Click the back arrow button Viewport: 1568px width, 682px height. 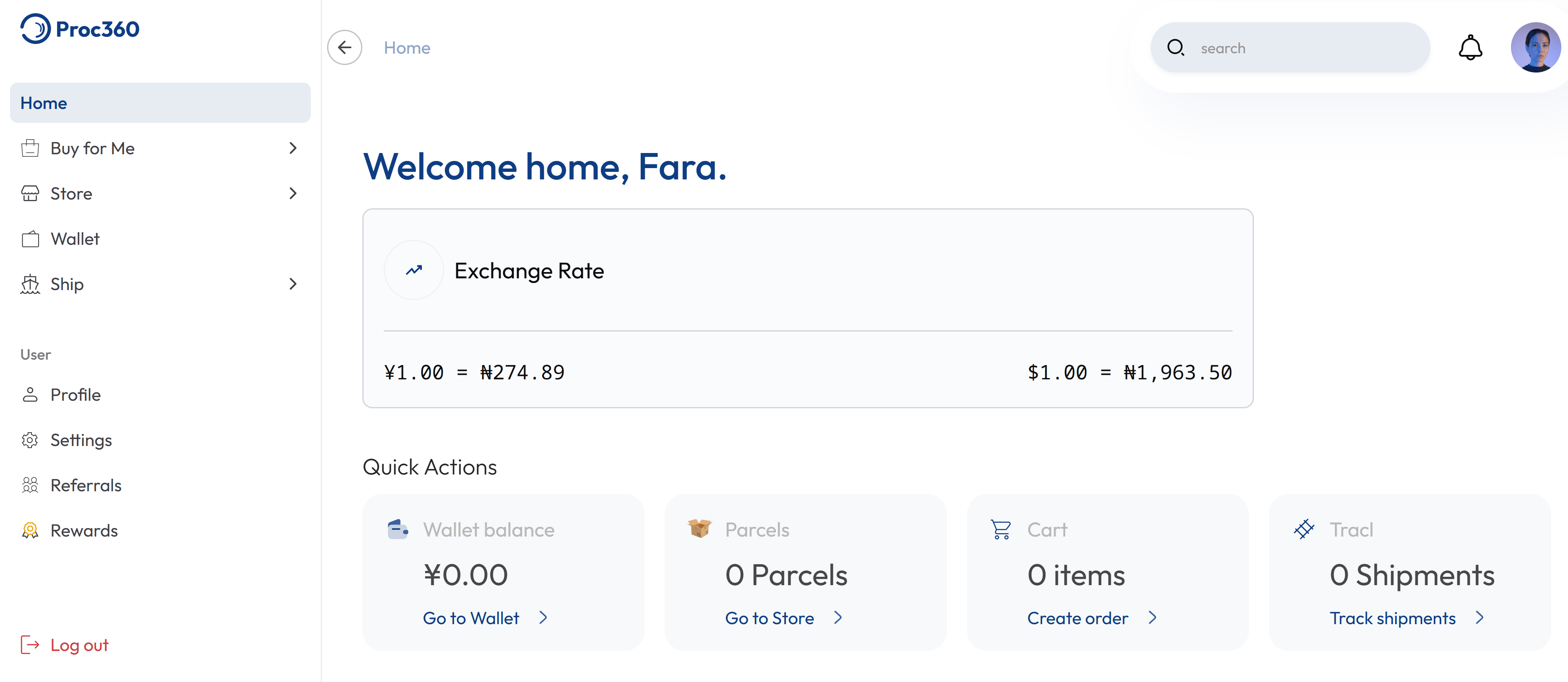coord(345,47)
